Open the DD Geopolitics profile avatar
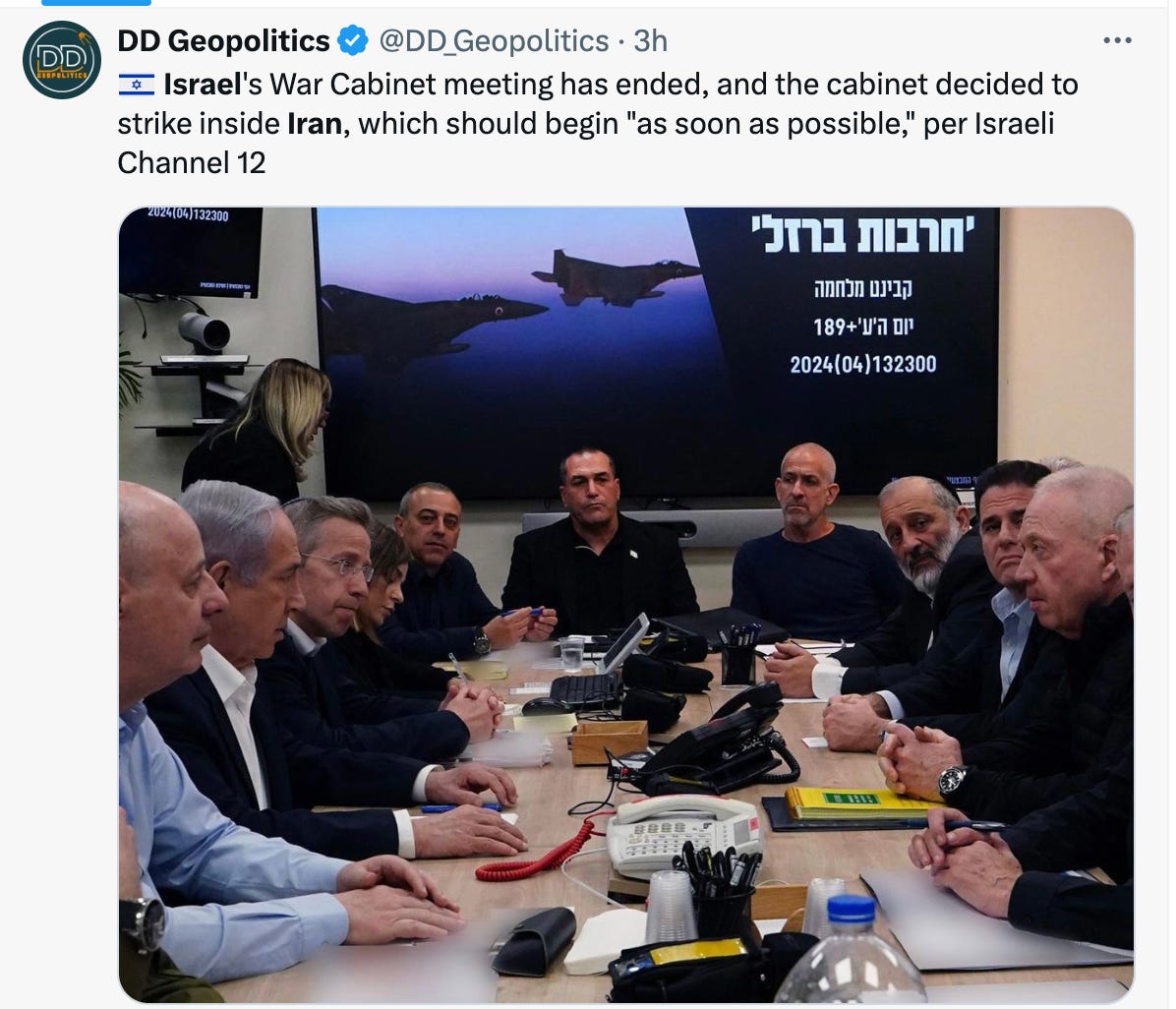This screenshot has width=1176, height=1009. [x=62, y=60]
